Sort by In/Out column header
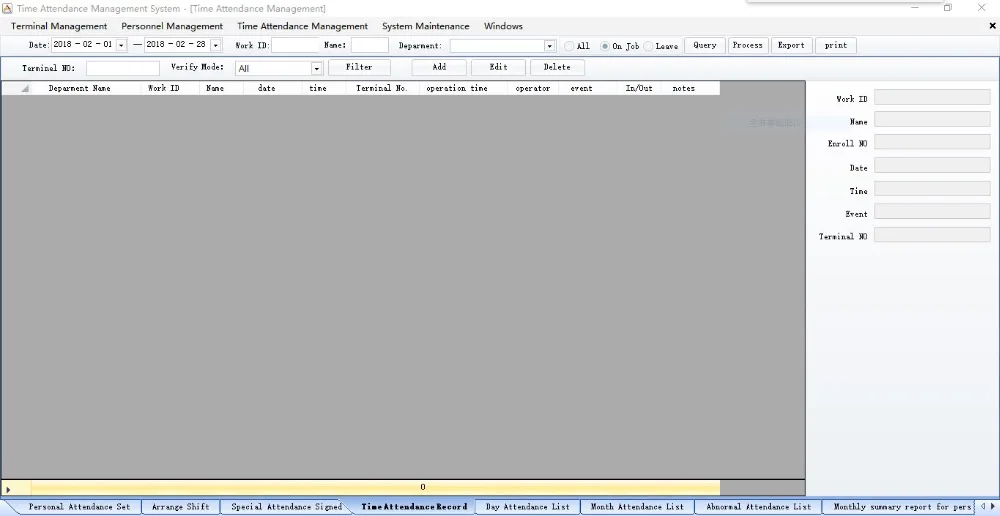The width and height of the screenshot is (1000, 516). click(x=639, y=89)
